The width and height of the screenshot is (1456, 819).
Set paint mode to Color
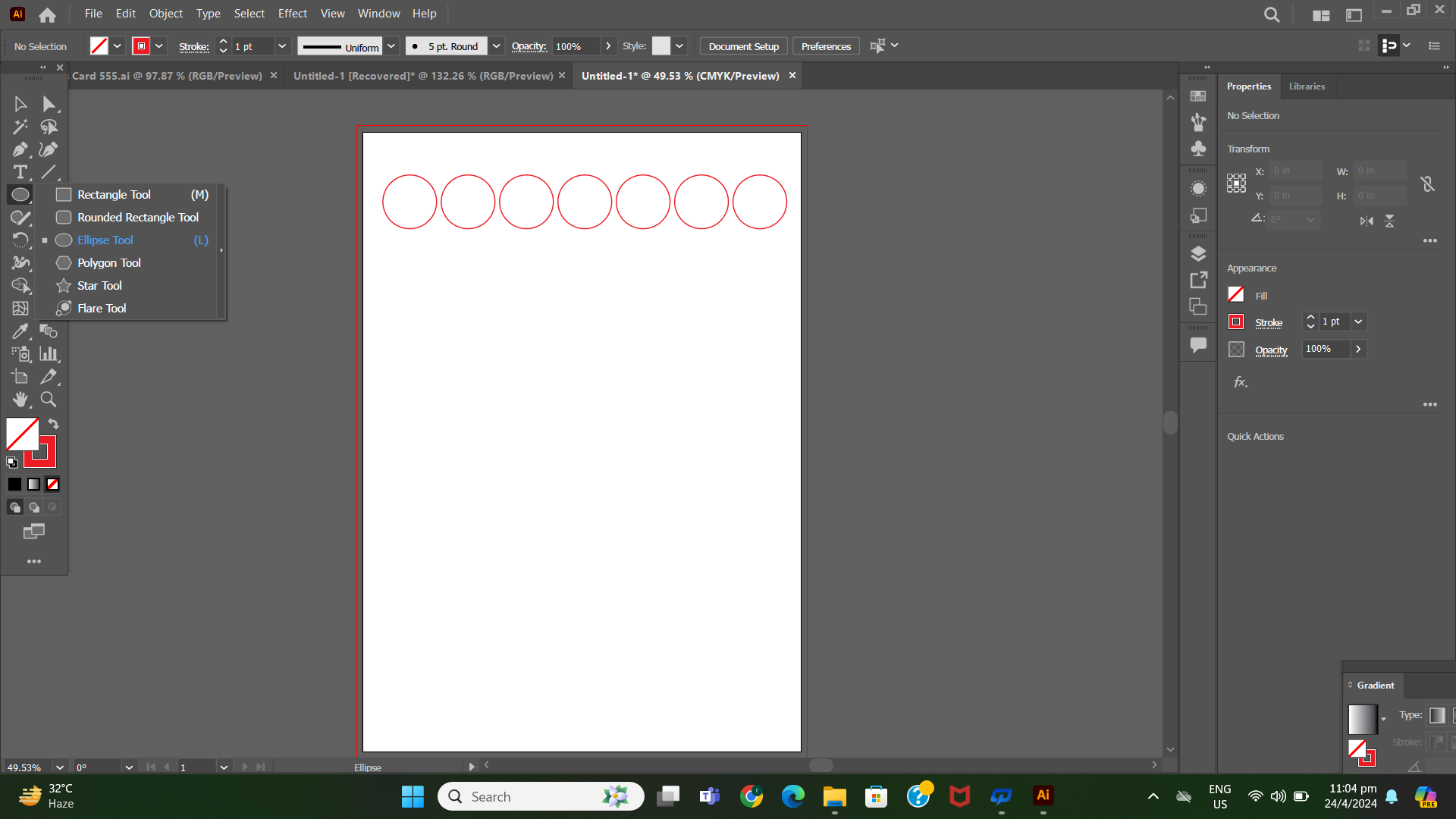click(14, 485)
